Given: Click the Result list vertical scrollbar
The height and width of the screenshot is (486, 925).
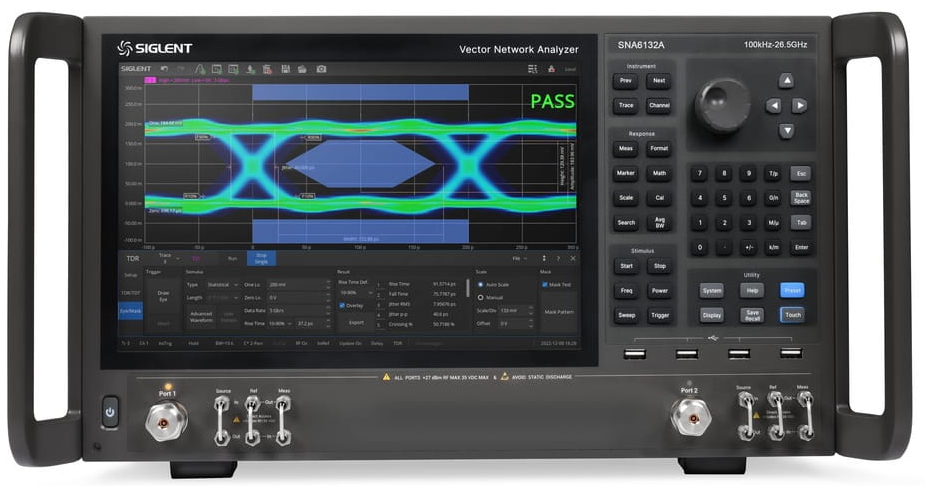Looking at the screenshot, I should [468, 288].
